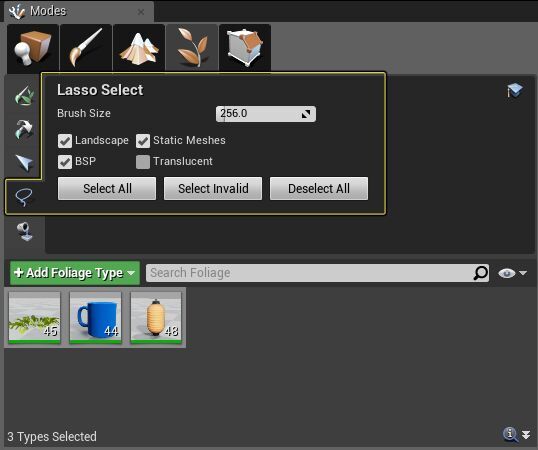Click the Brush Size value field
538x450 pixels.
(x=266, y=114)
